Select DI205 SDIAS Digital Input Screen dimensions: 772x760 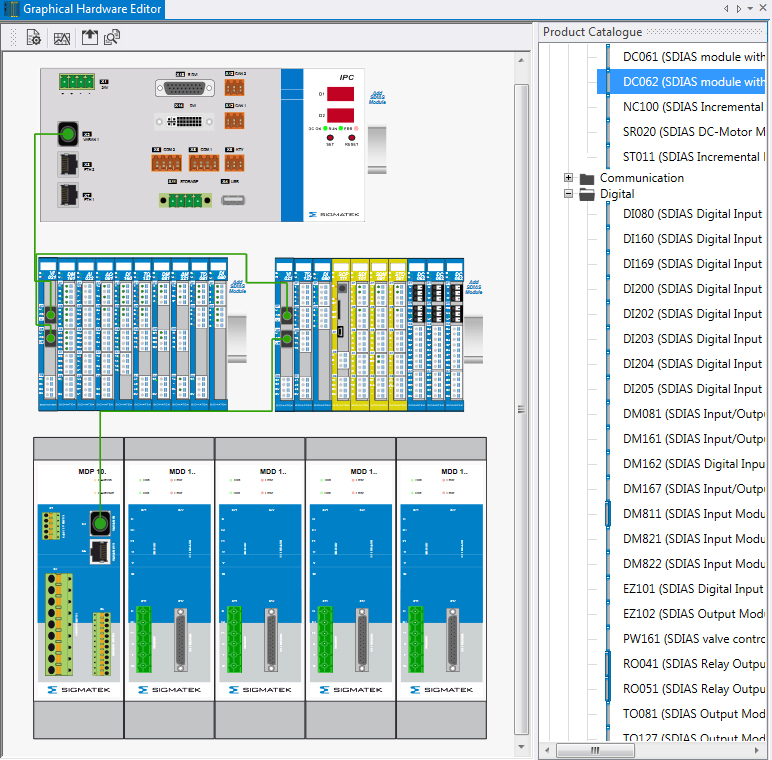point(692,389)
